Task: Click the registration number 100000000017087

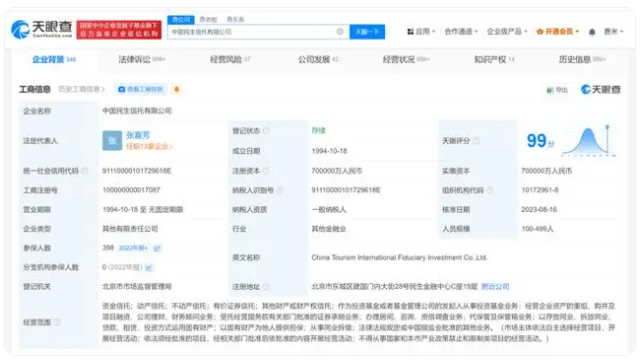Action: pos(131,190)
